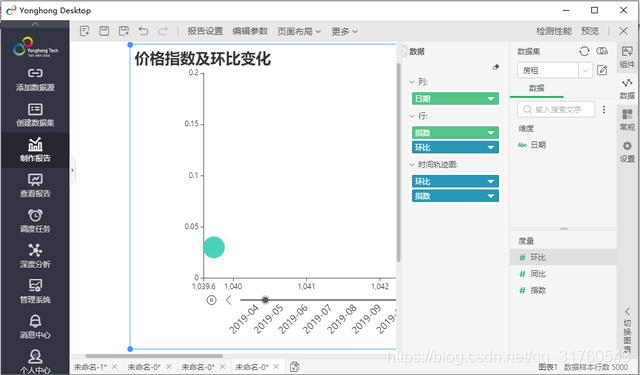Open the 环比 field dropdown under 行
640x375 pixels.
coord(491,147)
